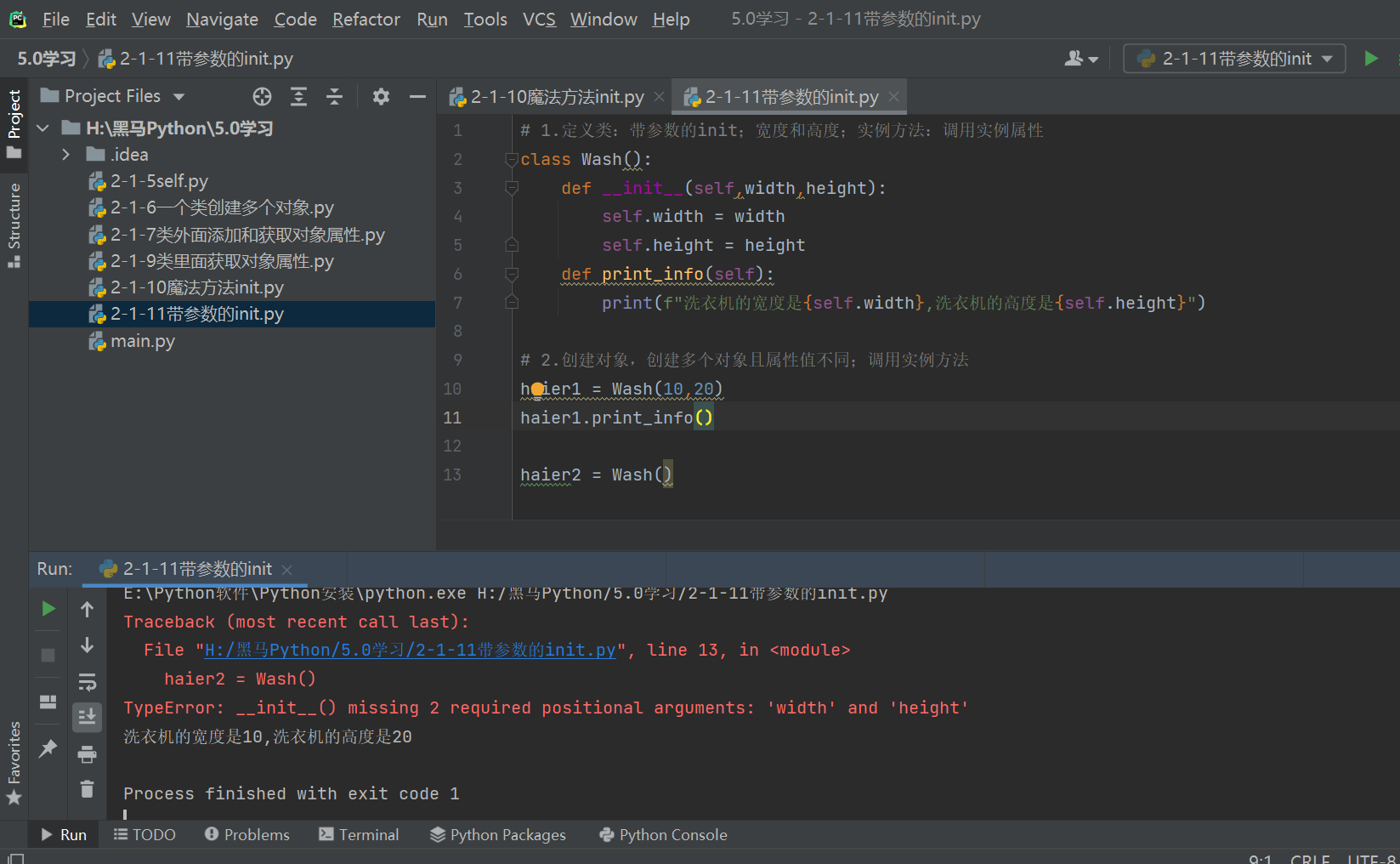Open the Code menu
Image resolution: width=1400 pixels, height=864 pixels.
click(295, 19)
